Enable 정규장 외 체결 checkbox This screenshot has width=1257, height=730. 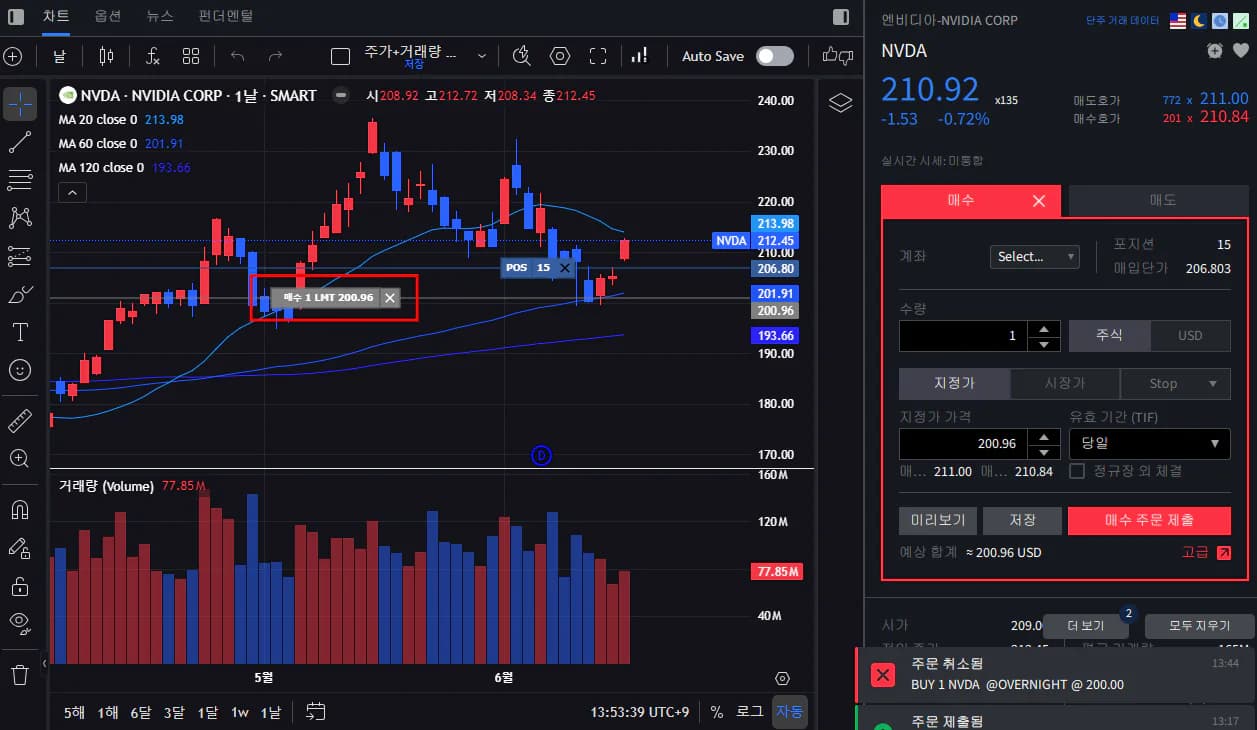click(1077, 471)
